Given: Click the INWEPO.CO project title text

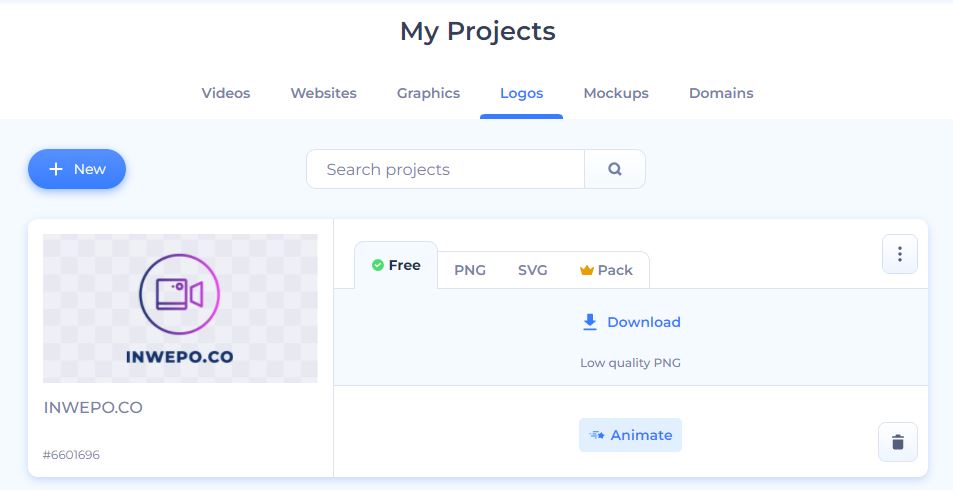Looking at the screenshot, I should click(x=93, y=407).
